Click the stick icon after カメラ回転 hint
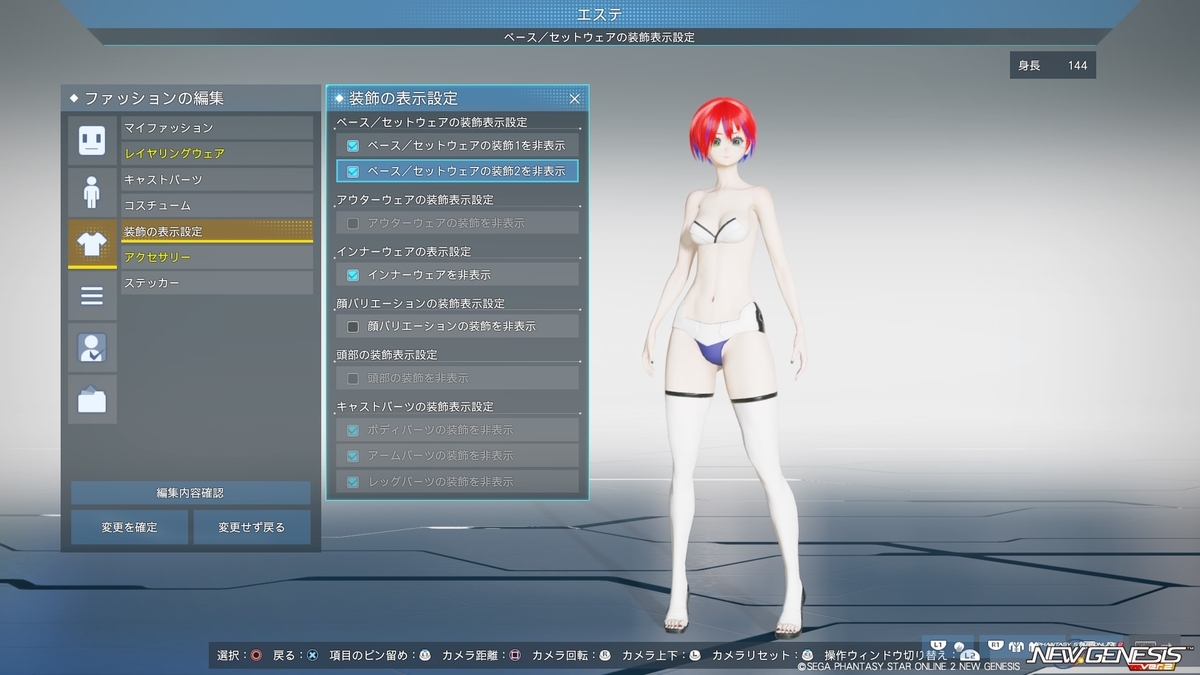The image size is (1200, 675). (x=605, y=656)
